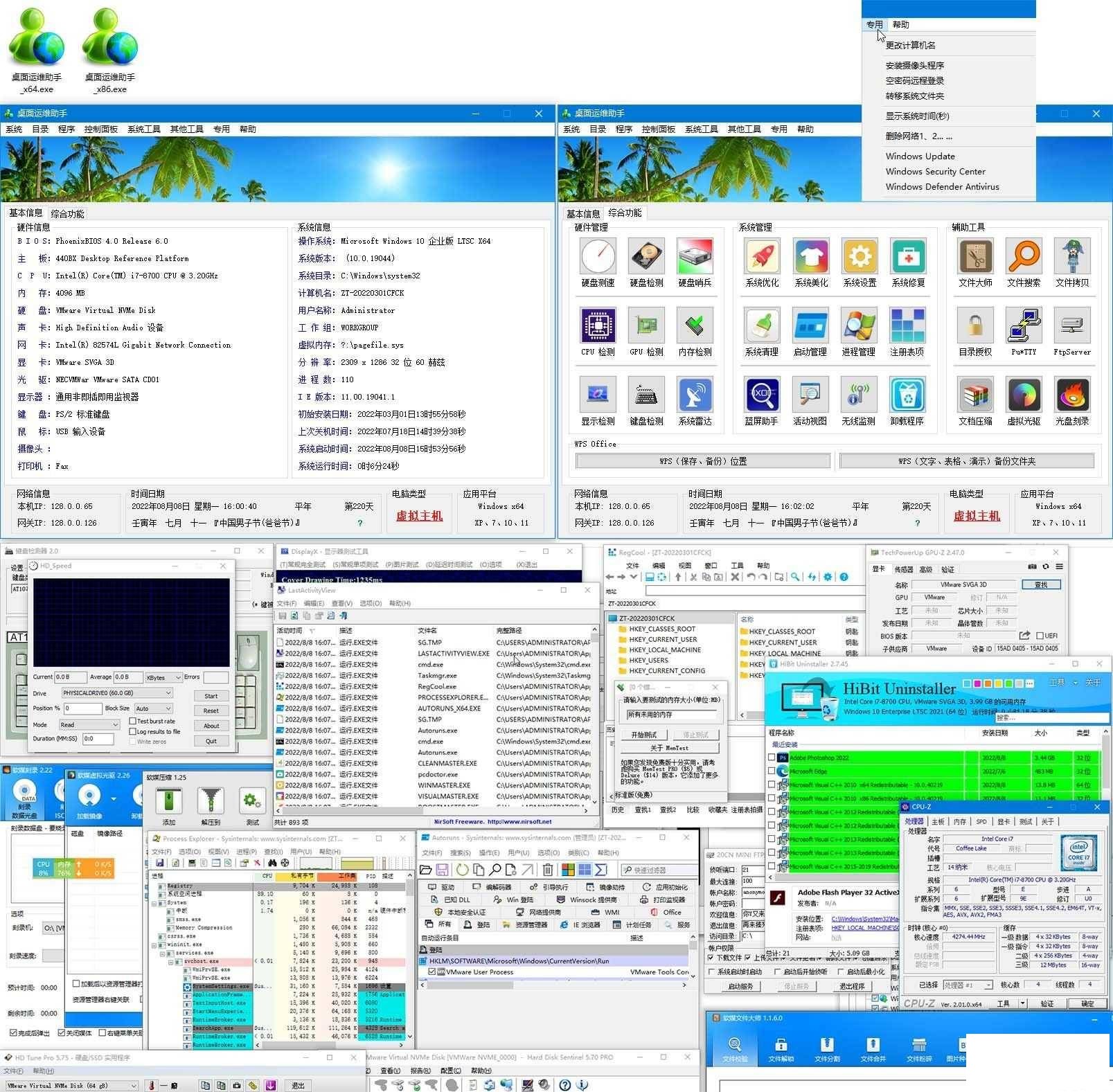Screen dimensions: 1113x1092
Task: Open the 光盘刻录 disc burning icon
Action: point(1072,395)
